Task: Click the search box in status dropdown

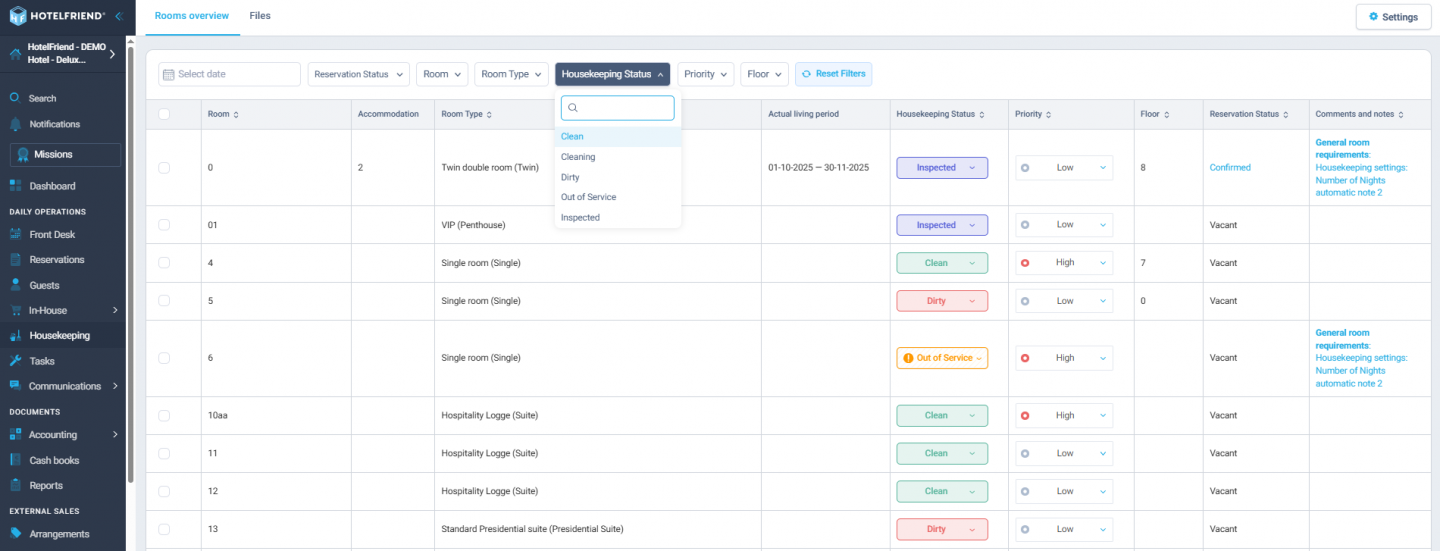Action: tap(618, 108)
